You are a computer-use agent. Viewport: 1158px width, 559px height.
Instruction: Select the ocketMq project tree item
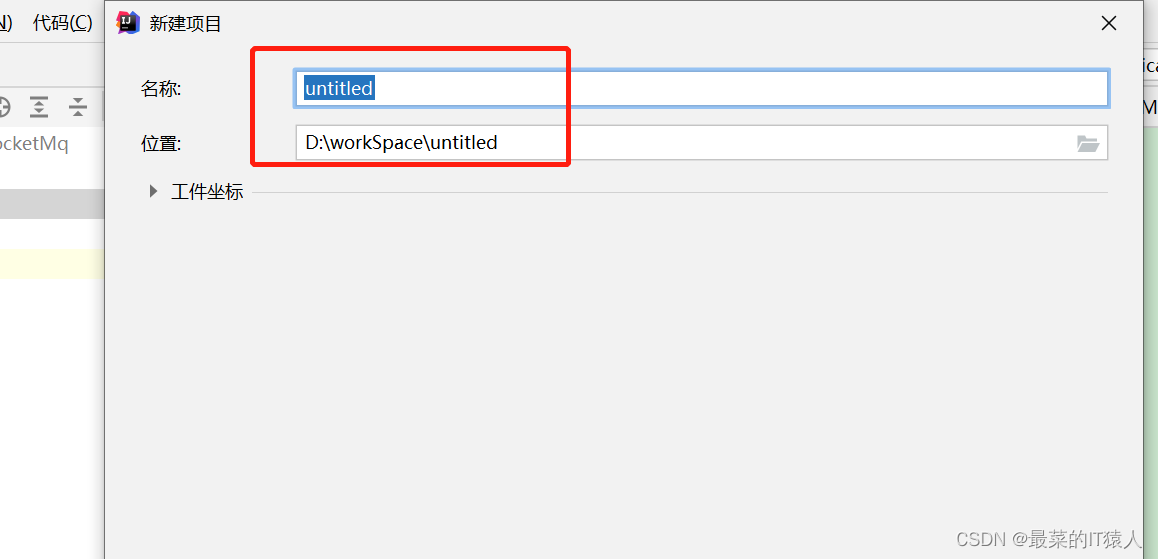[x=35, y=143]
